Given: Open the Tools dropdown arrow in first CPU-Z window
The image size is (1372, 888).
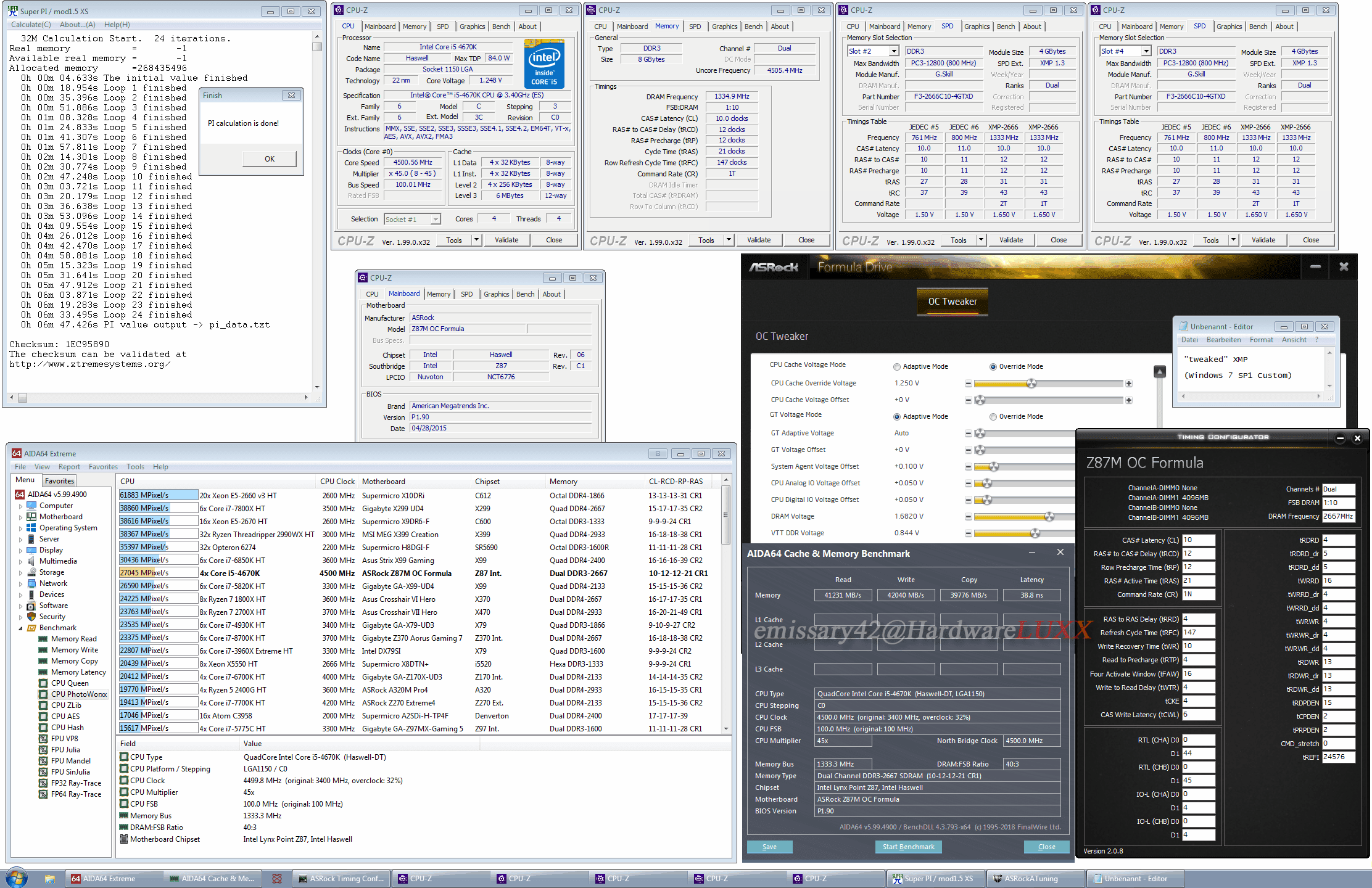Looking at the screenshot, I should [x=476, y=240].
